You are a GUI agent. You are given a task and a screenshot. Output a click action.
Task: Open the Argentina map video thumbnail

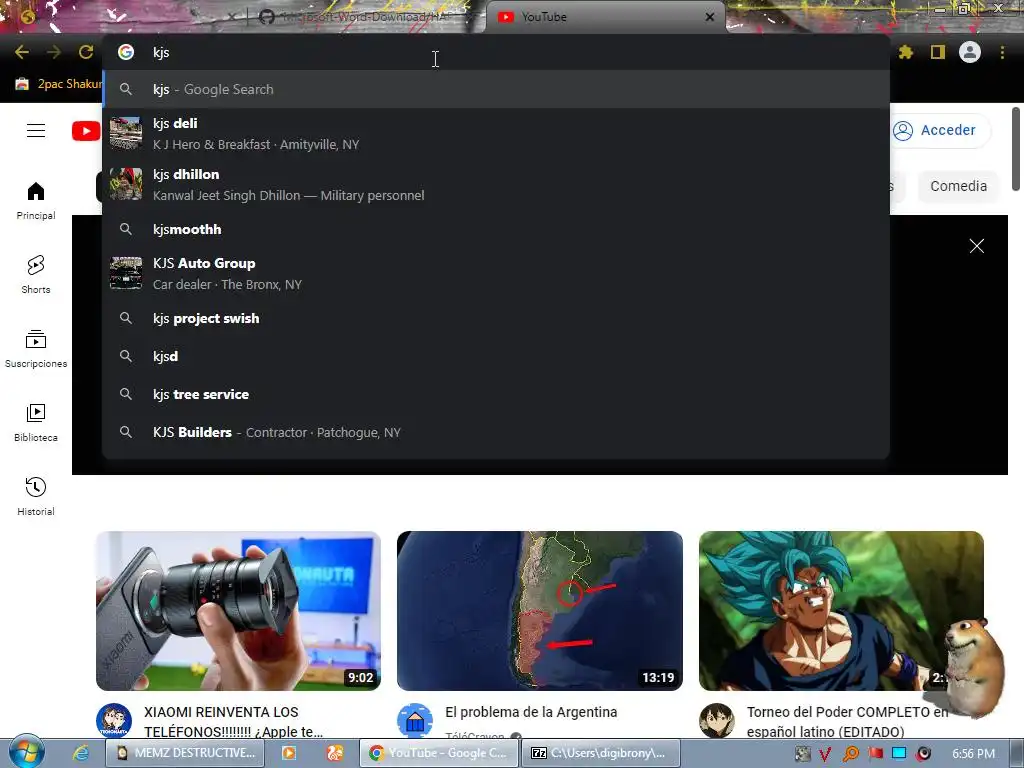click(x=539, y=611)
